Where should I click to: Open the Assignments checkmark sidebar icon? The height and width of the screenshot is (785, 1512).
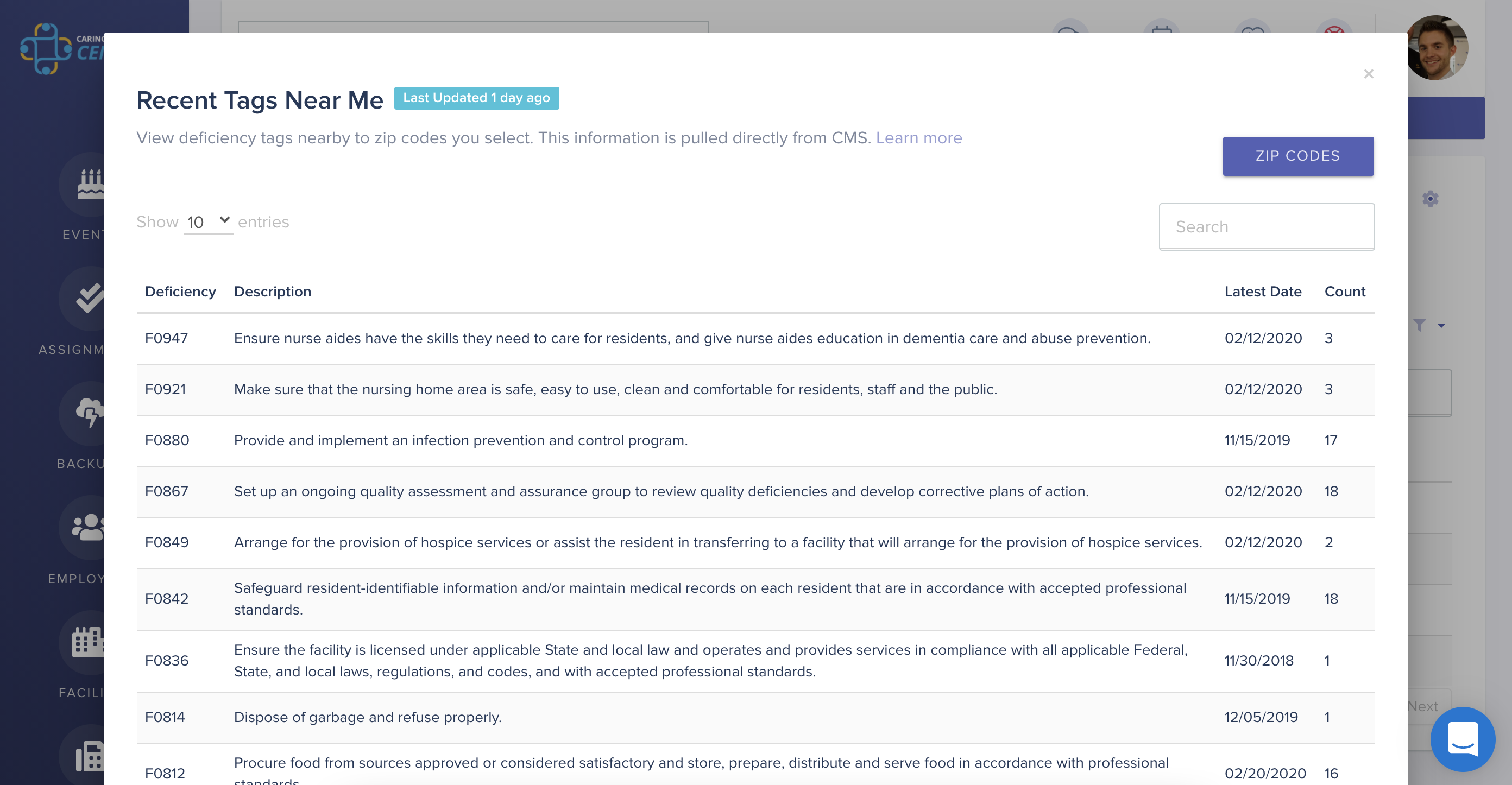90,299
